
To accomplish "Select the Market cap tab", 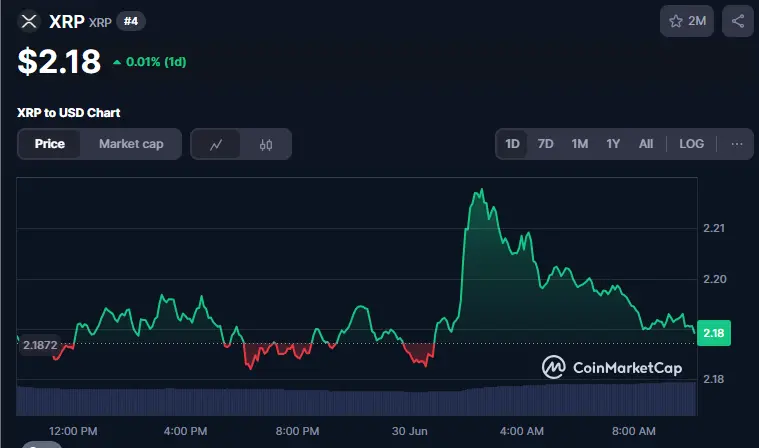I will [x=131, y=144].
